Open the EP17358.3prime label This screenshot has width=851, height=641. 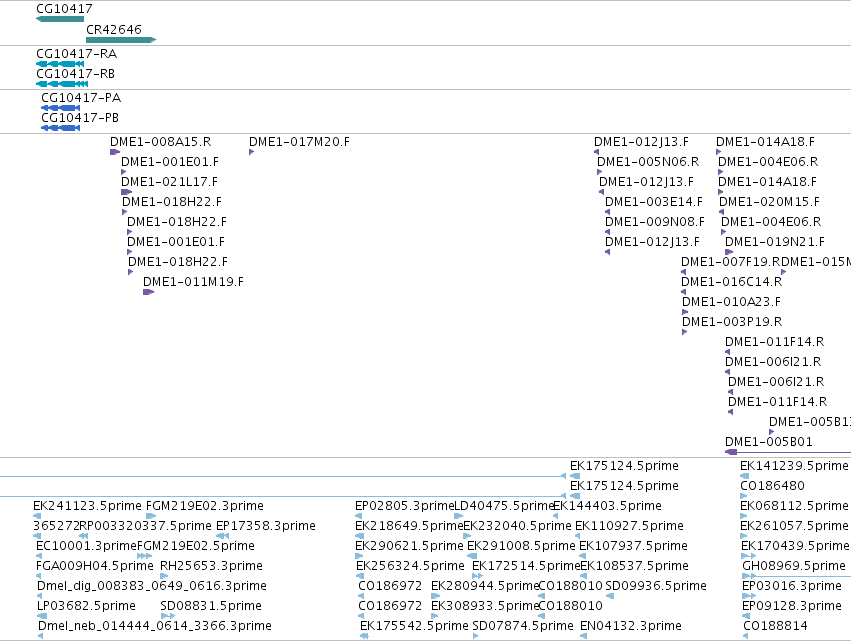(x=265, y=526)
